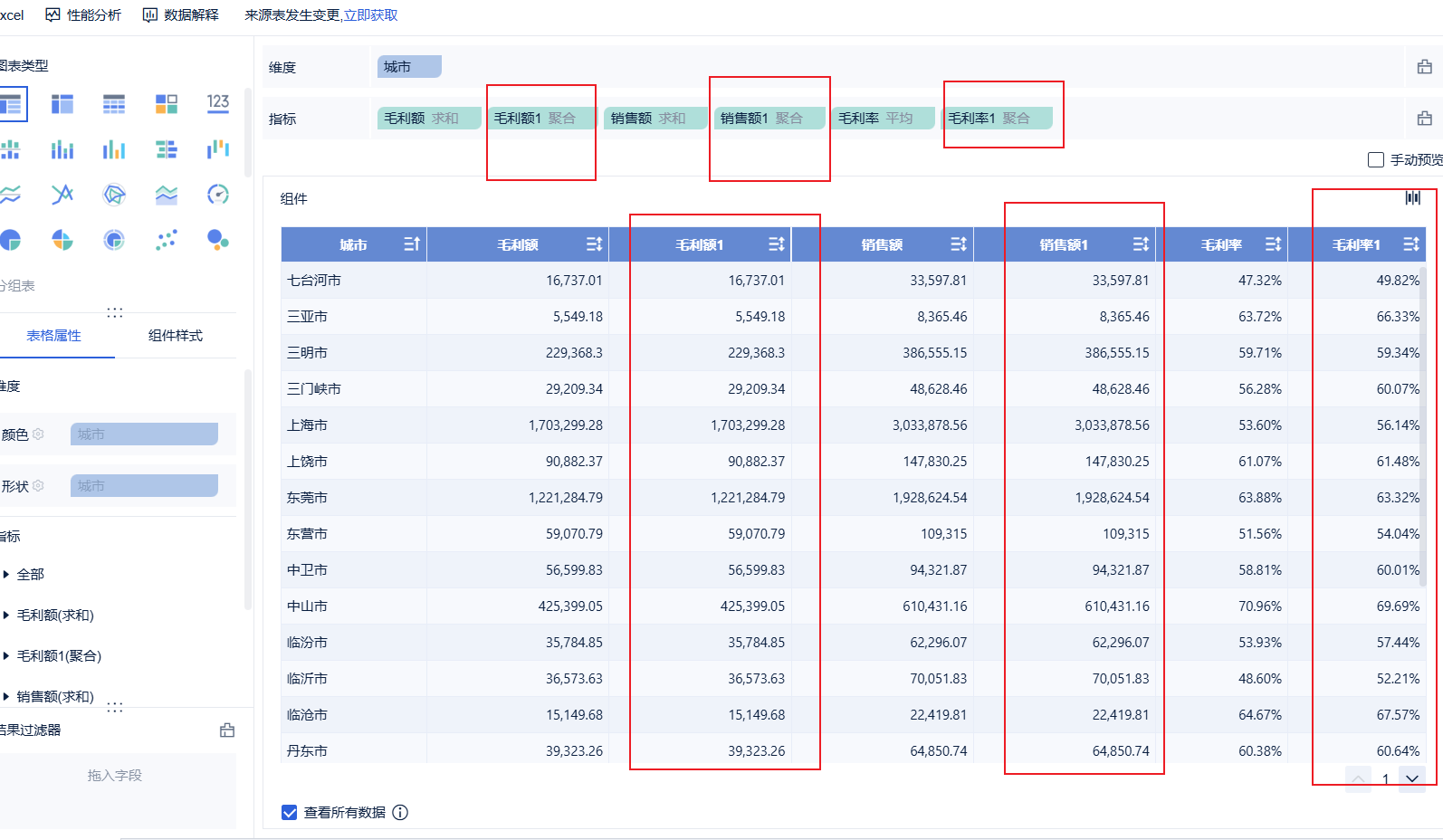The height and width of the screenshot is (840, 1443).
Task: Open 数据解释 in the top toolbar
Action: point(181,15)
